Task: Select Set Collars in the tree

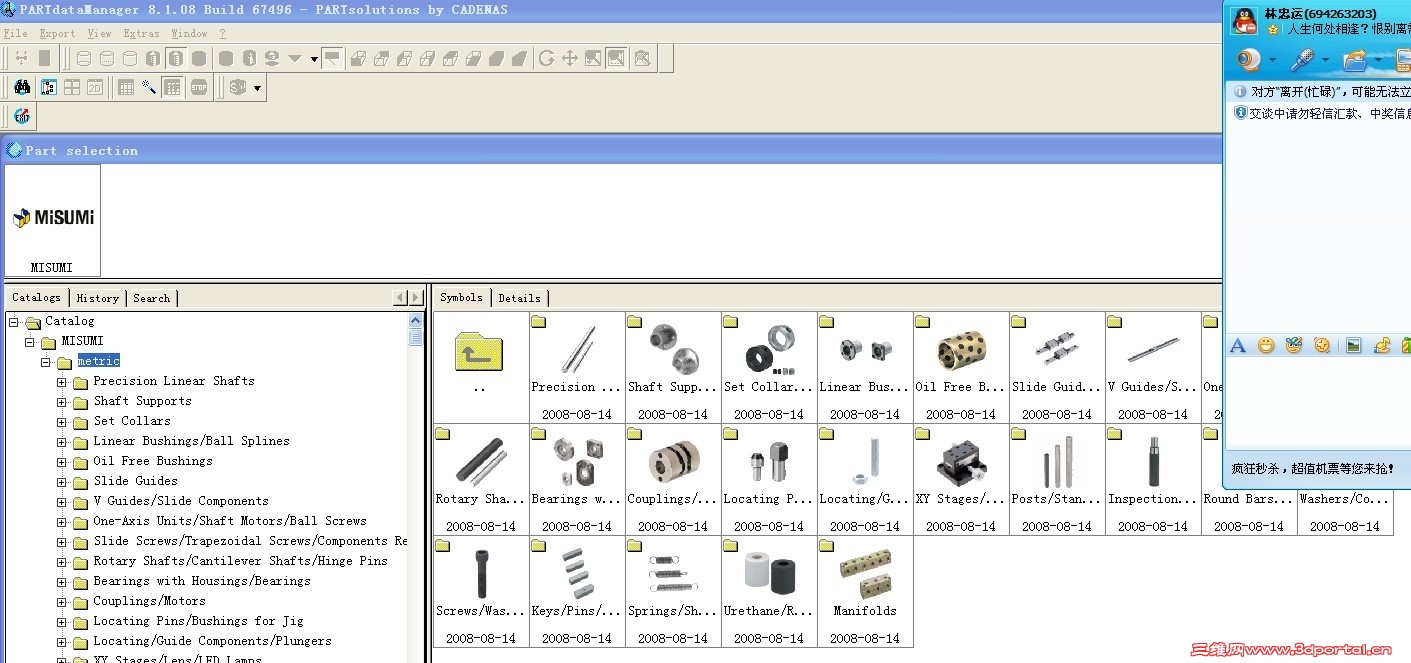Action: click(x=132, y=421)
